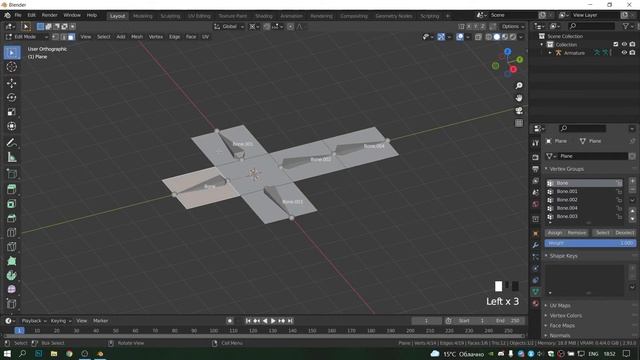Viewport: 640px width, 360px height.
Task: Select the Add Cube tool
Action: pos(11,173)
